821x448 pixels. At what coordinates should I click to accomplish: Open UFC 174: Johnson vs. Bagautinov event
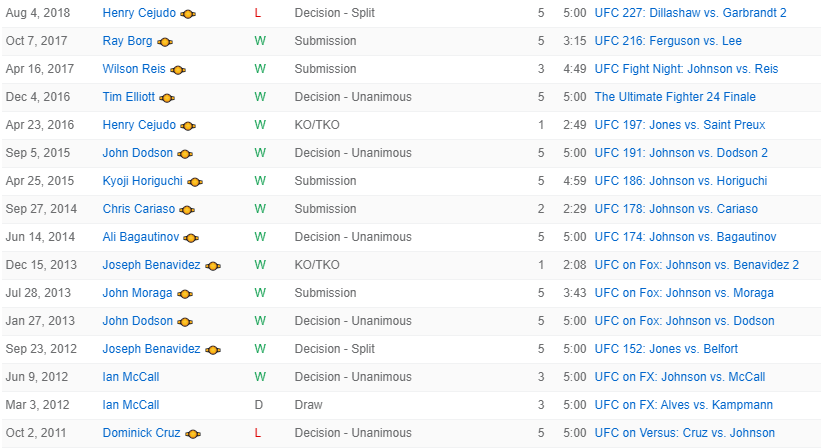pyautogui.click(x=685, y=237)
